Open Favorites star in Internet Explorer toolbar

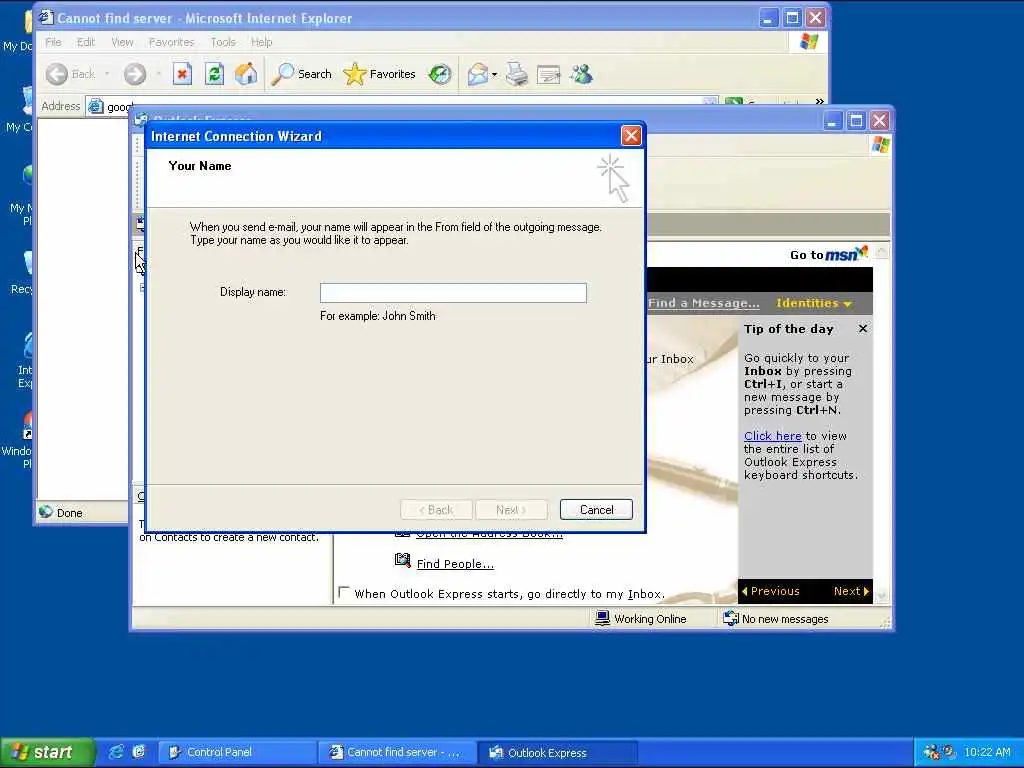click(379, 74)
